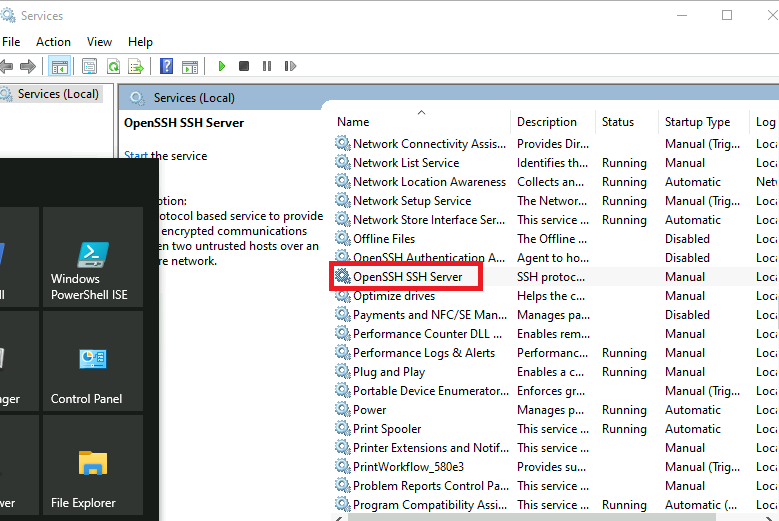Click the Show/Hide Action Pane icon
This screenshot has width=779, height=521.
pos(190,66)
